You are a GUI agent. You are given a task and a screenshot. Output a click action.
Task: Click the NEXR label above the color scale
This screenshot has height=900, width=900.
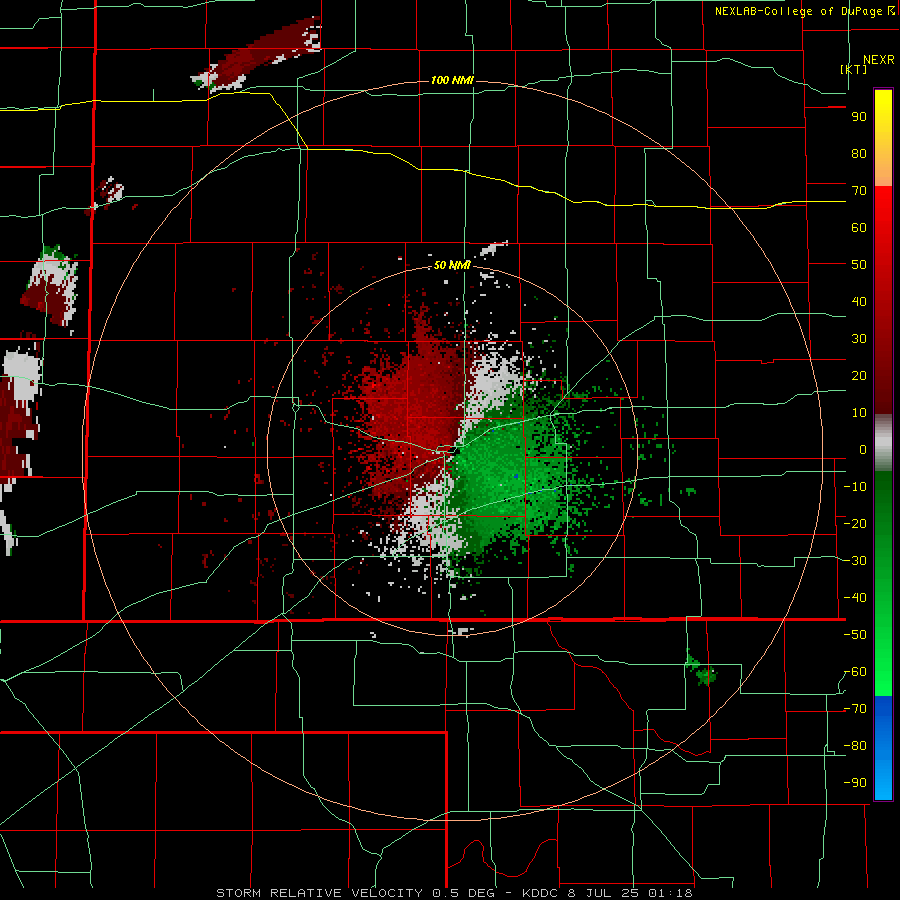coord(878,60)
